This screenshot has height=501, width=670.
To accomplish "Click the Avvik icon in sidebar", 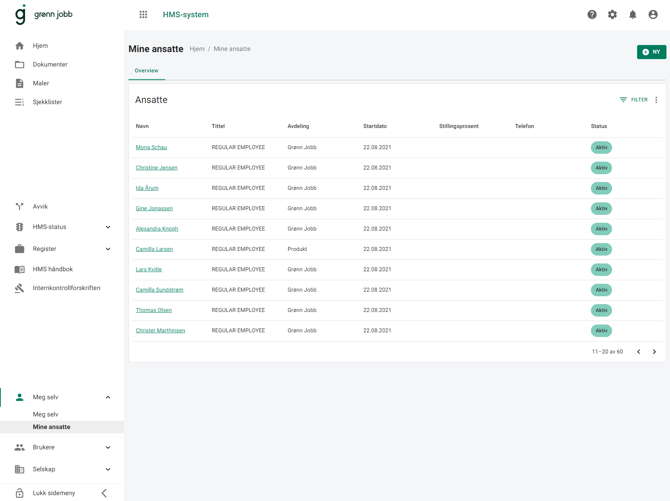I will coord(19,207).
